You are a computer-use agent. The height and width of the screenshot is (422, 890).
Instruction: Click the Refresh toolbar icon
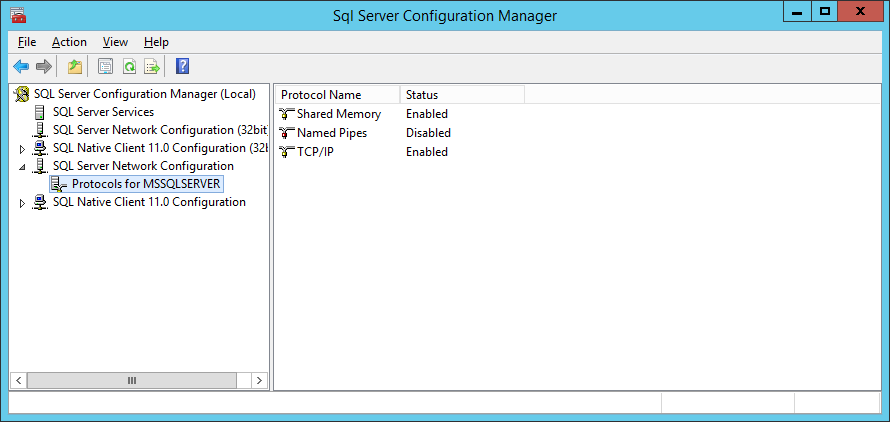tap(129, 67)
